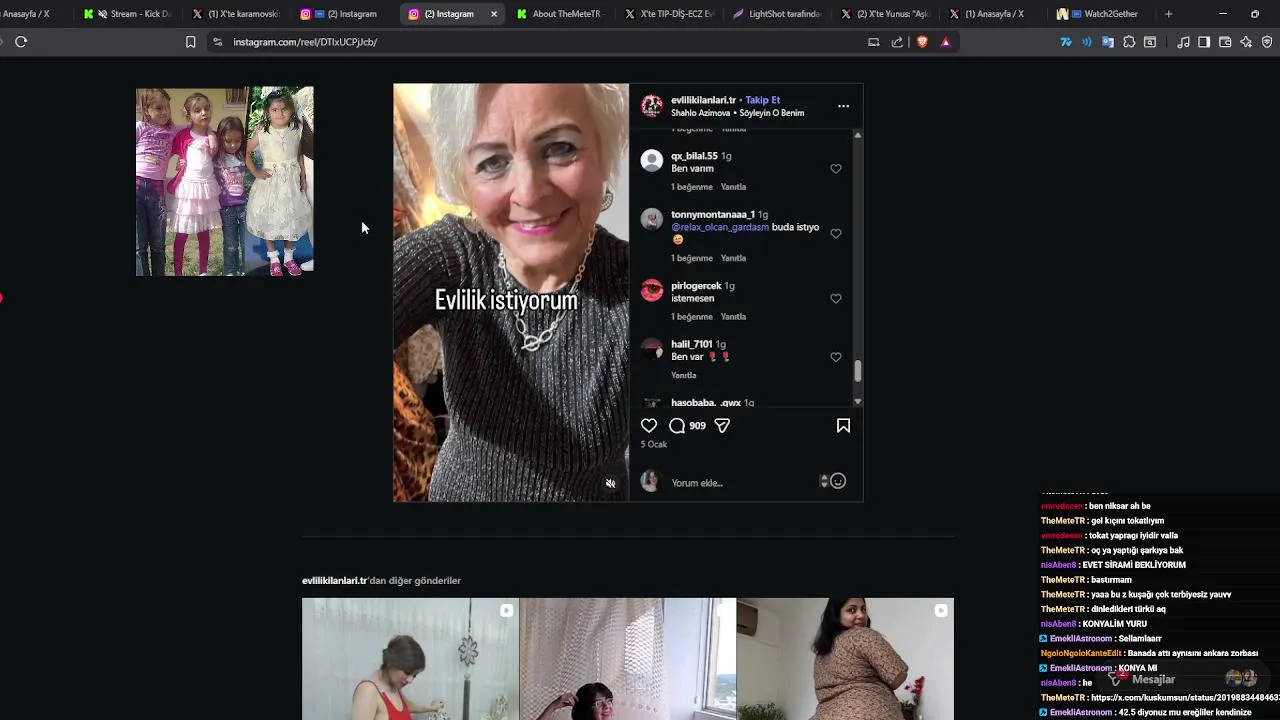The height and width of the screenshot is (720, 1280).
Task: Open the x.com link in TheMeteTR's chat message
Action: (x=1185, y=698)
